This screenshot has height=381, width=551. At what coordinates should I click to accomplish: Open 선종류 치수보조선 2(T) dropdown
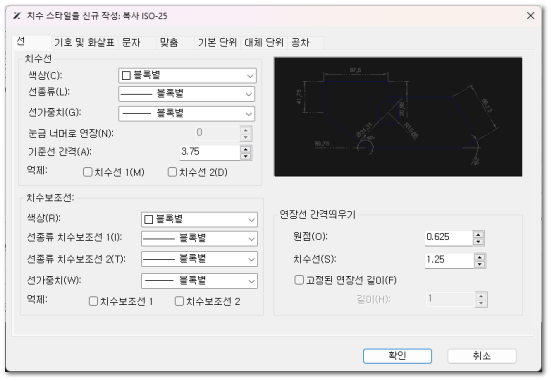tap(199, 259)
